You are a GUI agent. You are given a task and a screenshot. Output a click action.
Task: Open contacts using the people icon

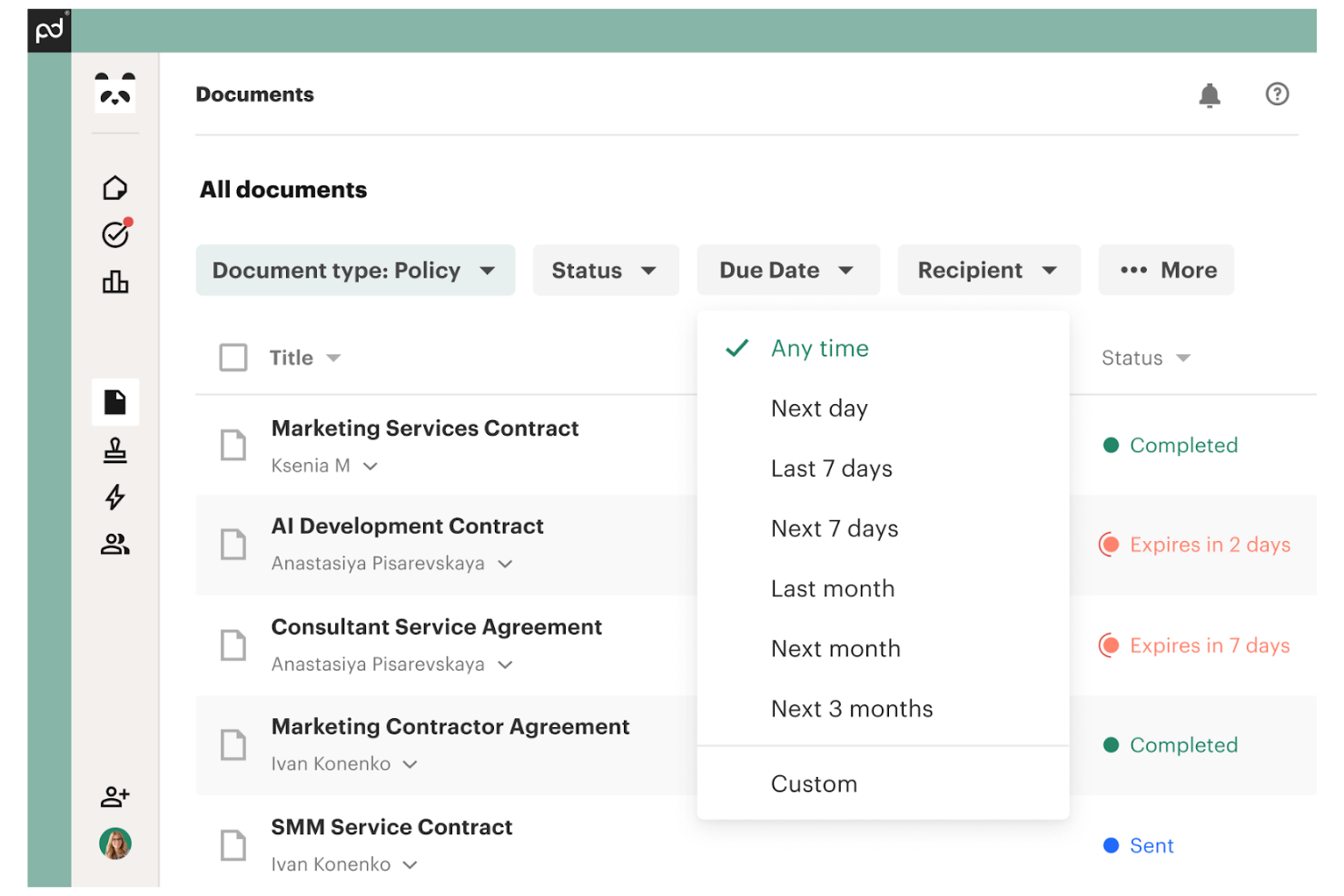[114, 545]
